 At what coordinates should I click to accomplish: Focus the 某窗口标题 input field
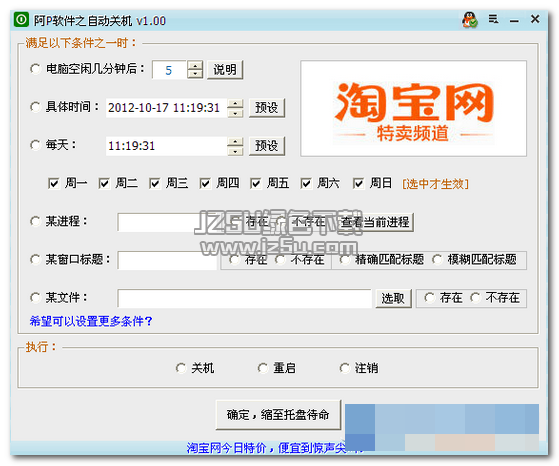tap(168, 260)
